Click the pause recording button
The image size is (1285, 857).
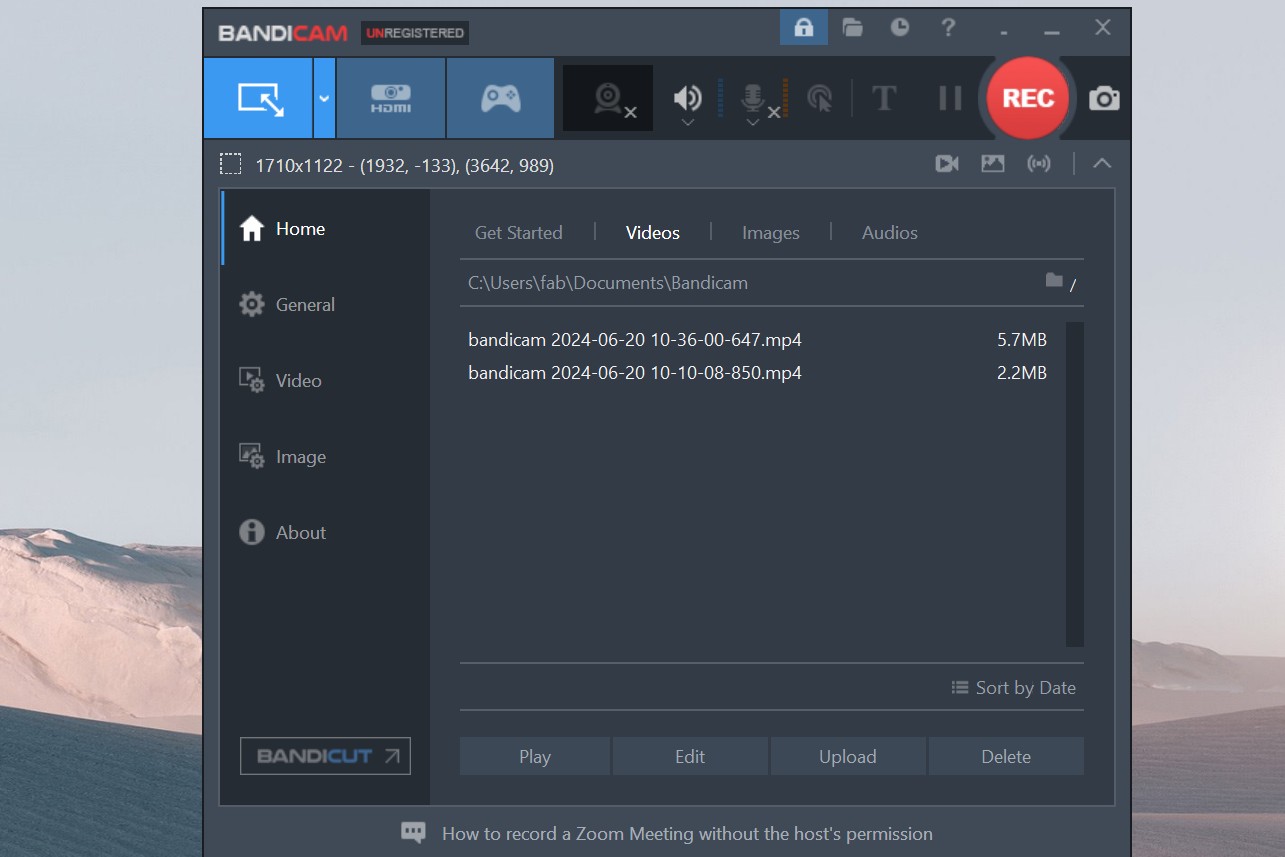[950, 98]
